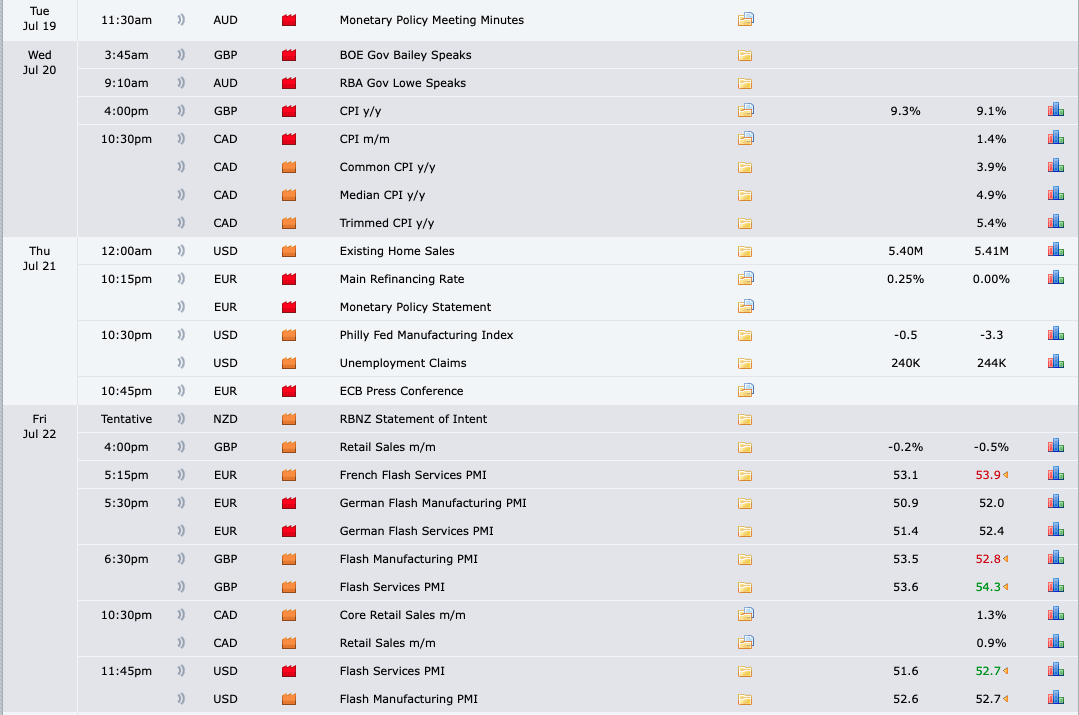Toggle sound alert for BOE Gov Bailey Speaks

coord(181,55)
